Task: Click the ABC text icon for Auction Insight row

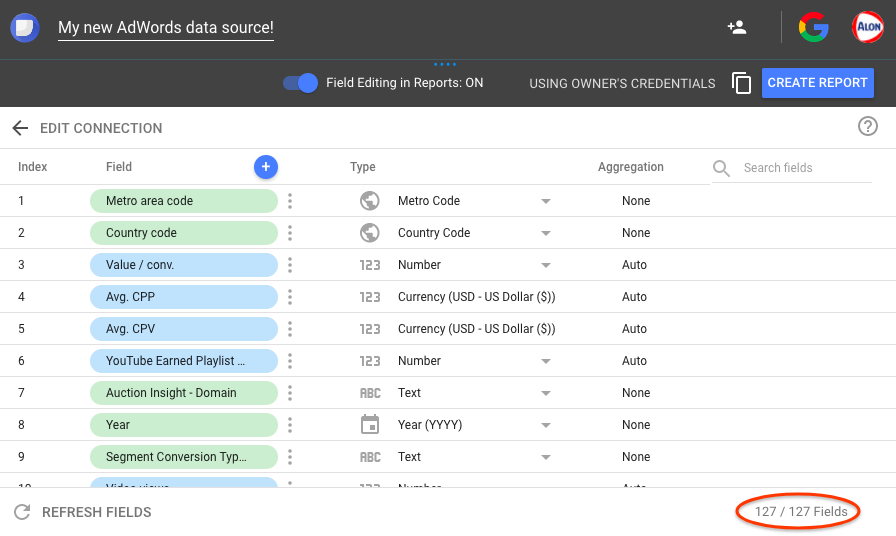Action: [370, 393]
